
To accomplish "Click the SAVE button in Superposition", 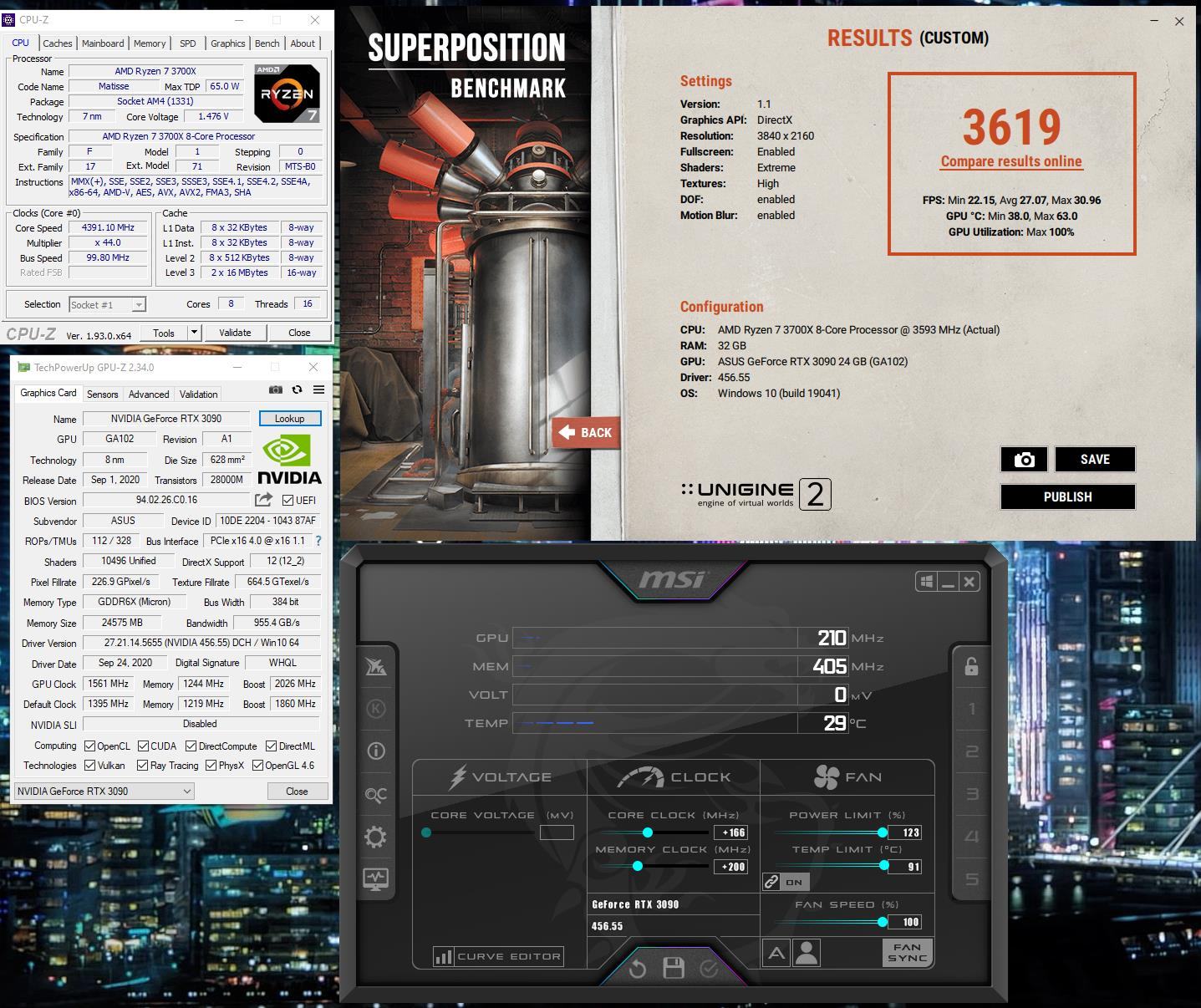I will point(1095,459).
